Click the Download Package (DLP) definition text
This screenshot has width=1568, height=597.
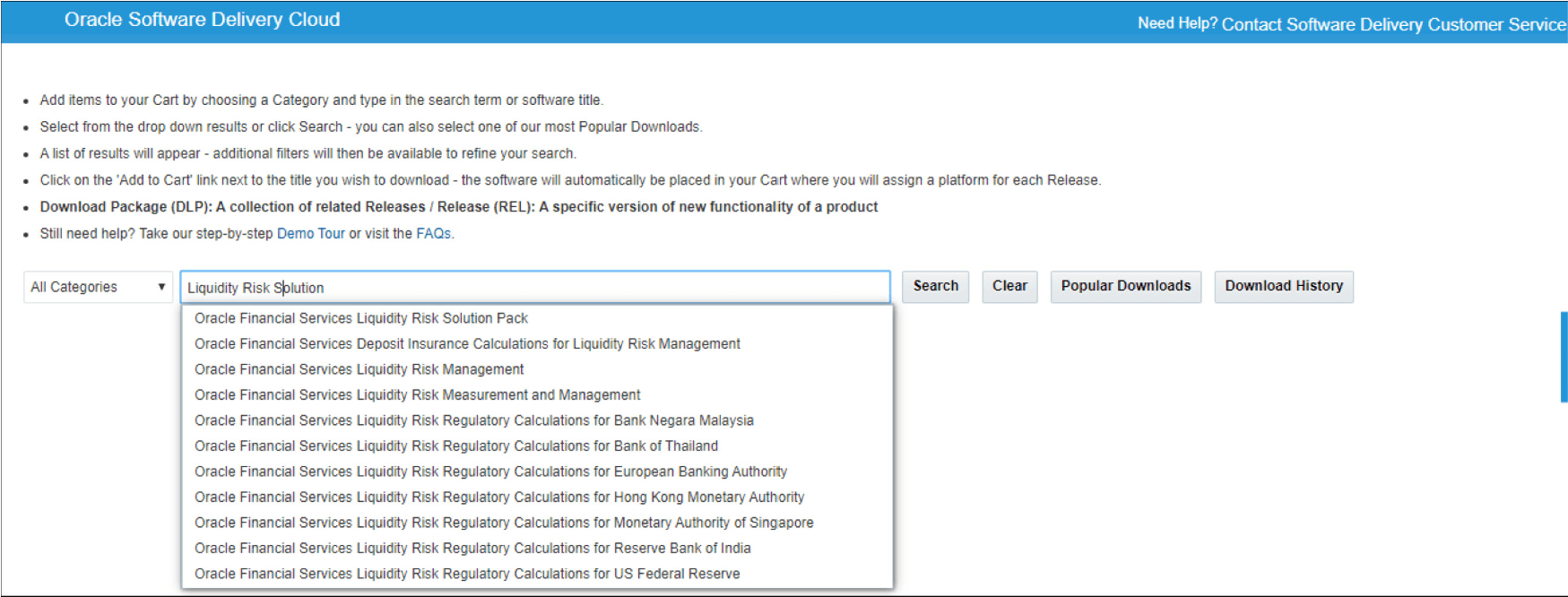pyautogui.click(x=459, y=207)
